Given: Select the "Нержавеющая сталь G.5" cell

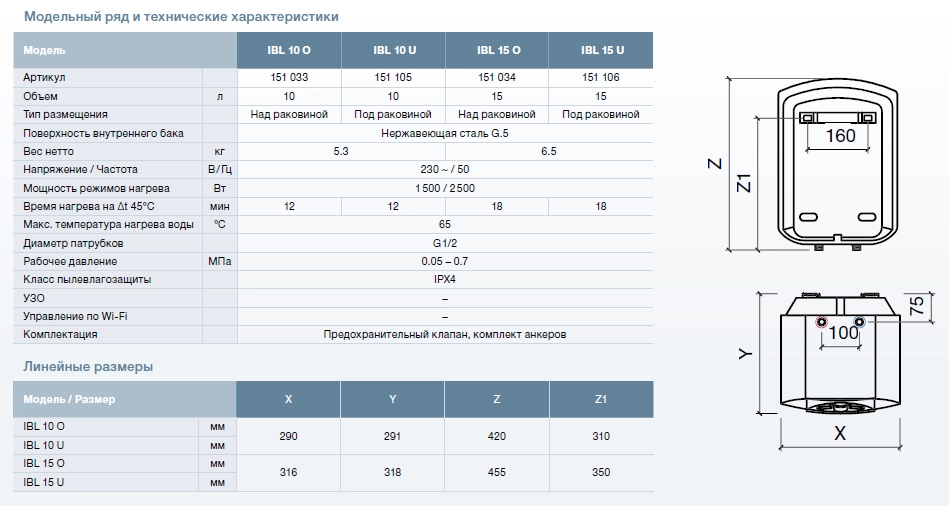Looking at the screenshot, I should 445,133.
